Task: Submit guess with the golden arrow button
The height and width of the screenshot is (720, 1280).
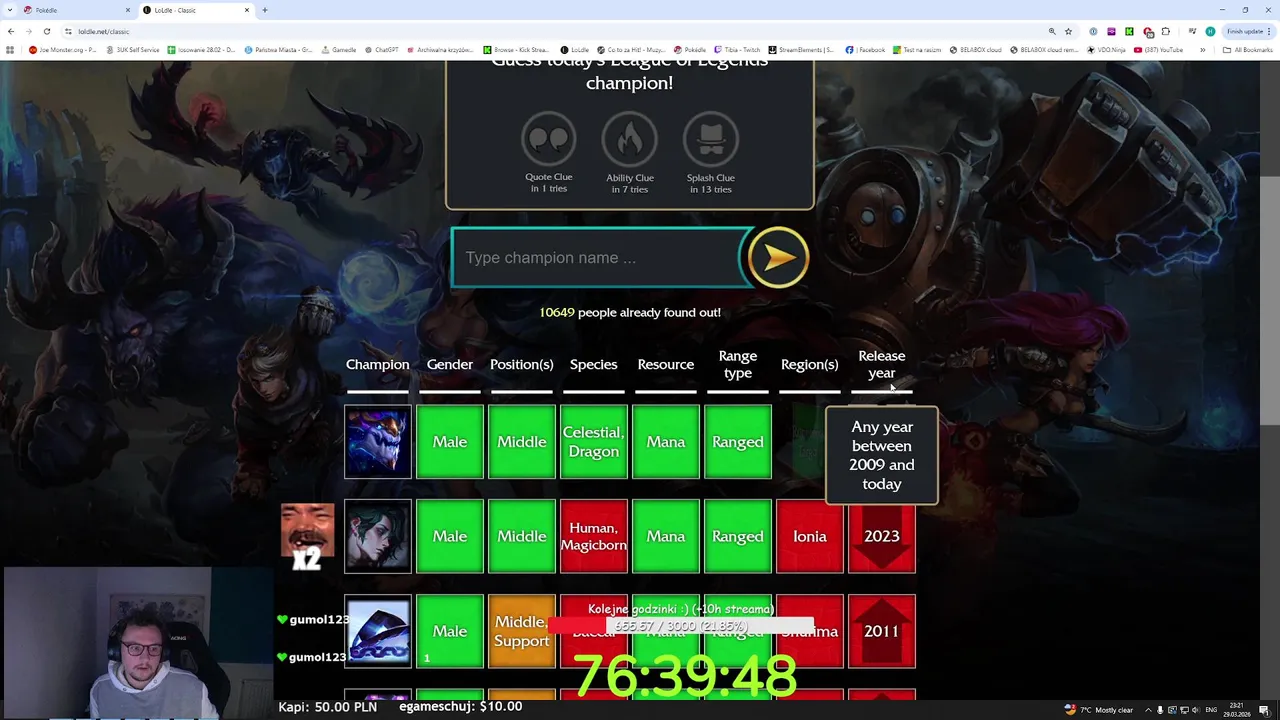Action: tap(778, 257)
